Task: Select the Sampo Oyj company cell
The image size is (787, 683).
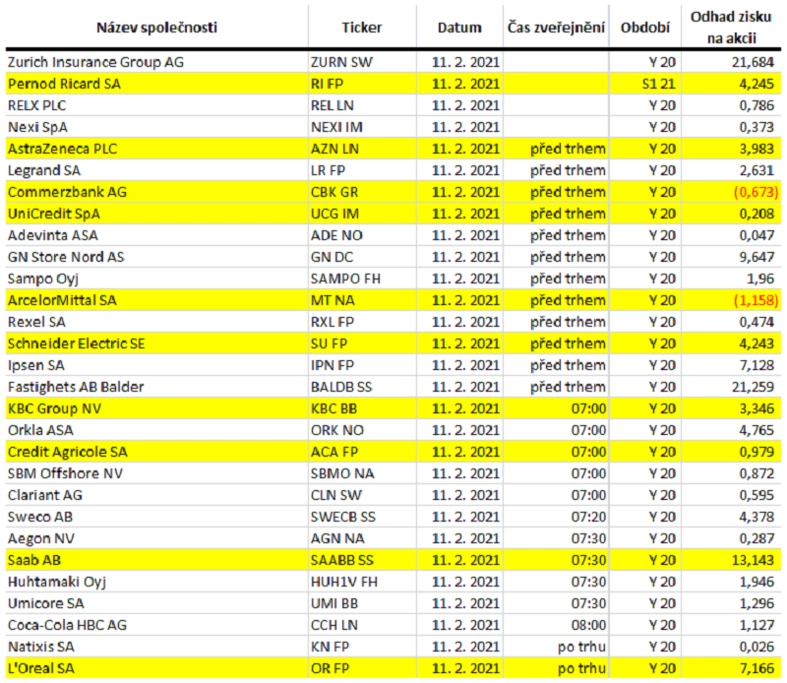Action: click(x=157, y=278)
